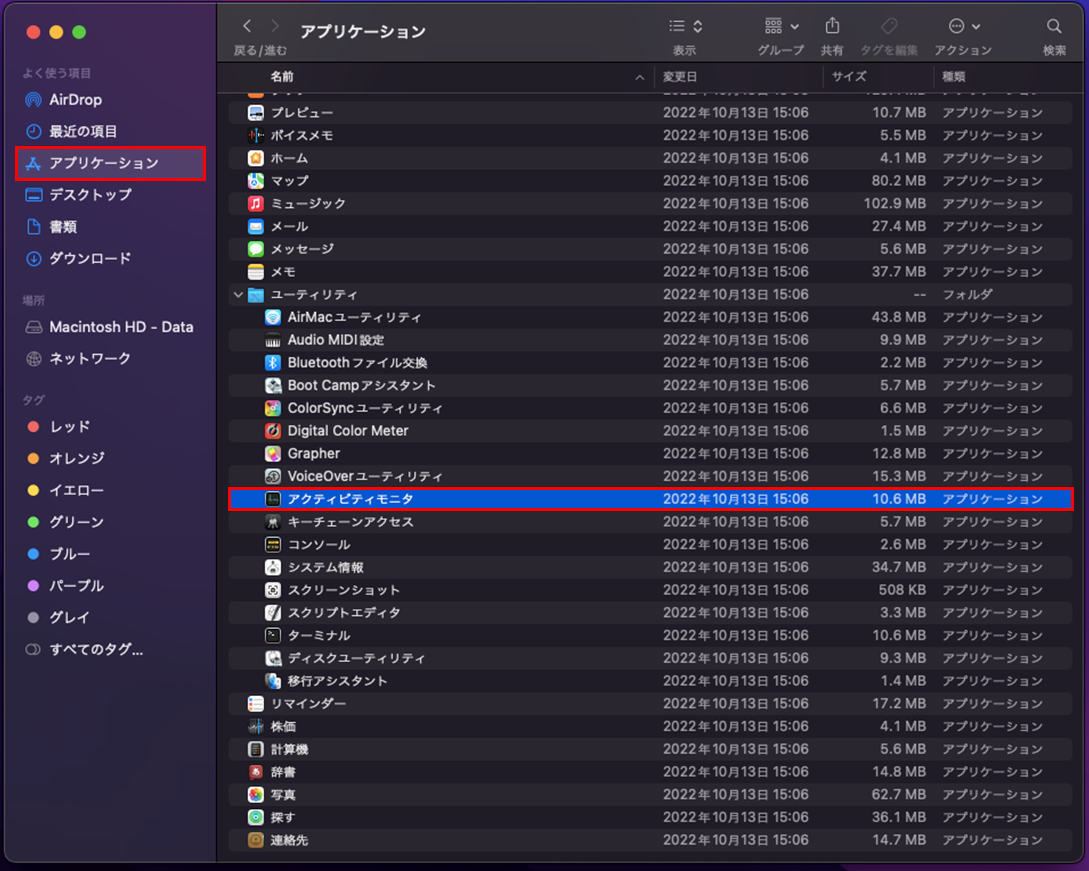Select Audio MIDI設定 icon
The image size is (1089, 871).
273,340
